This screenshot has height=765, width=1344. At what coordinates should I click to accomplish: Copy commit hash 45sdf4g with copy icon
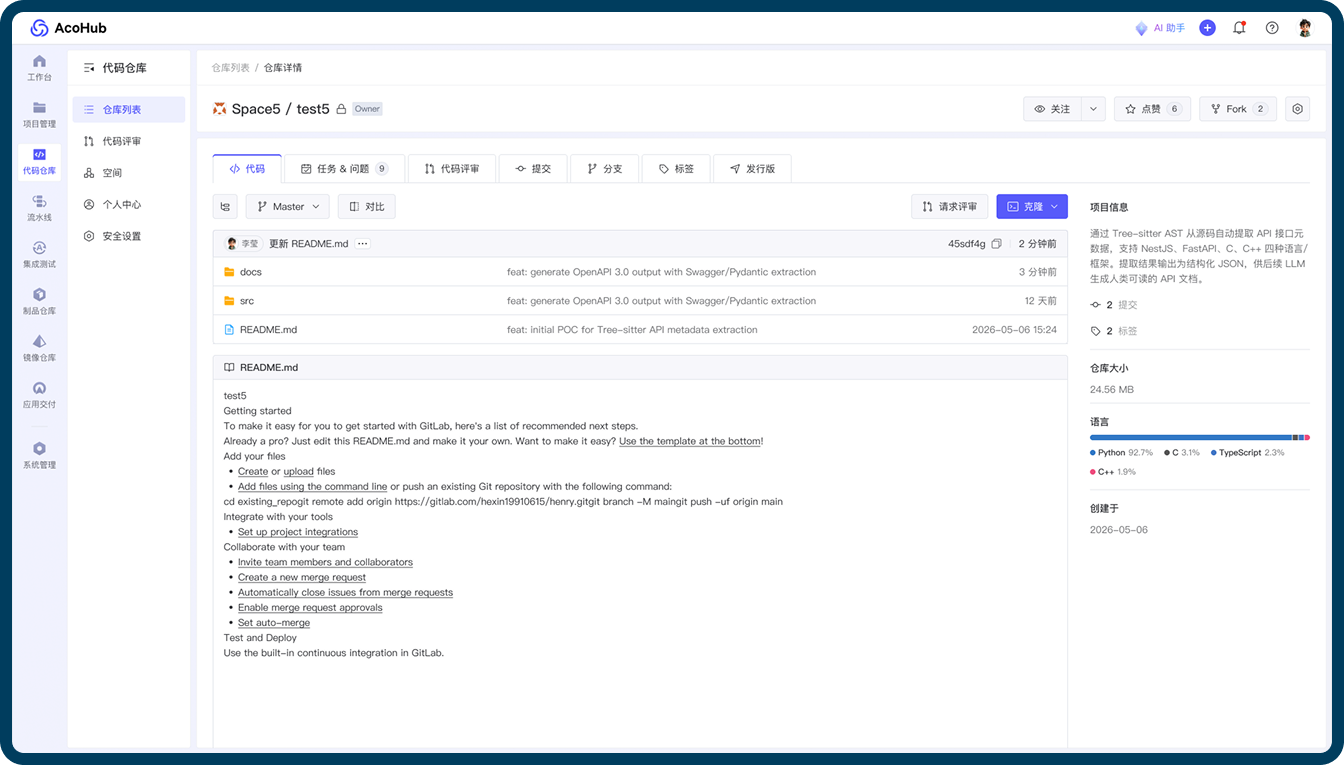[x=996, y=244]
